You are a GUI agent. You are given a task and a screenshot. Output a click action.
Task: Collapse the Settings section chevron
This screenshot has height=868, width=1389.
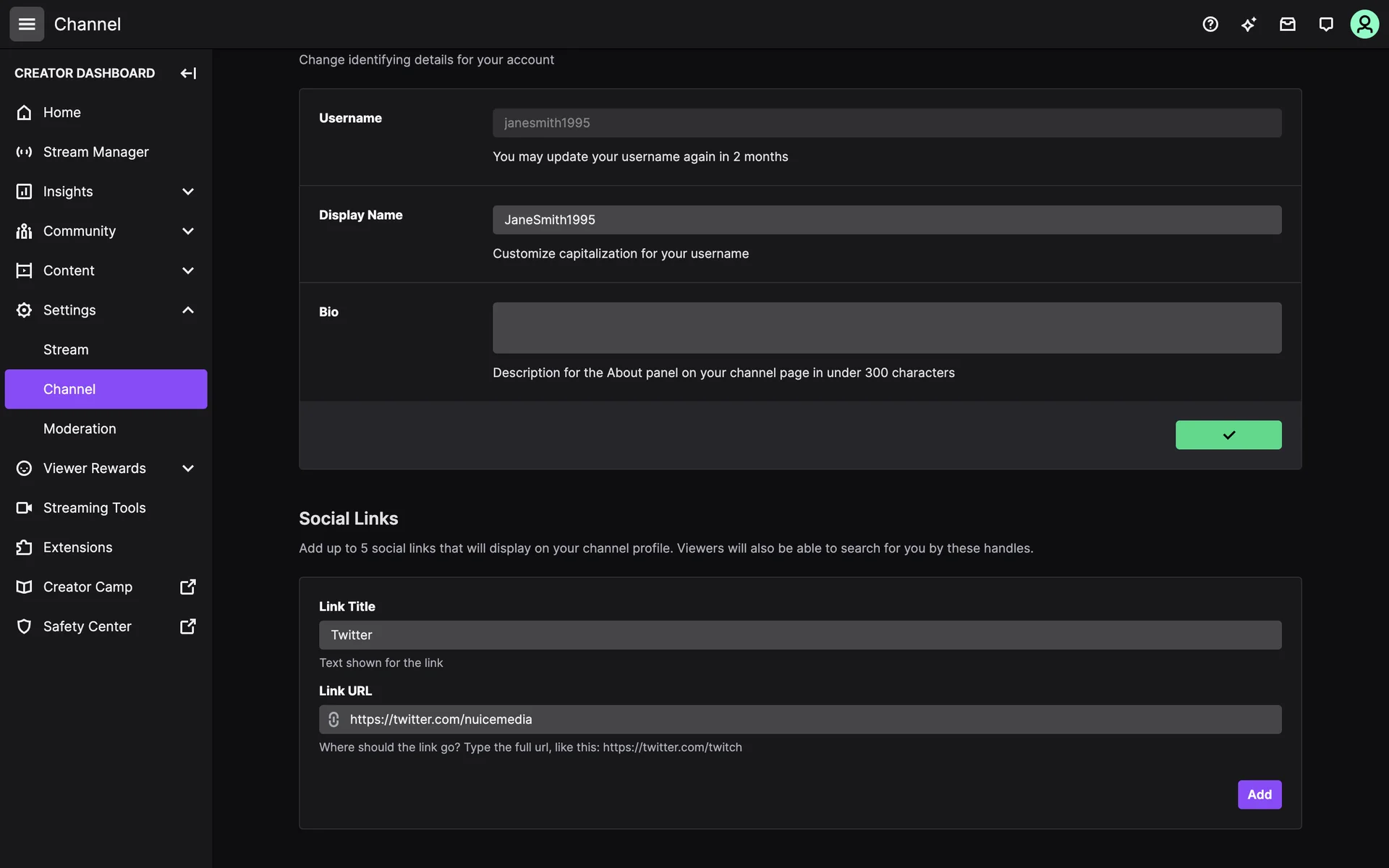coord(188,310)
